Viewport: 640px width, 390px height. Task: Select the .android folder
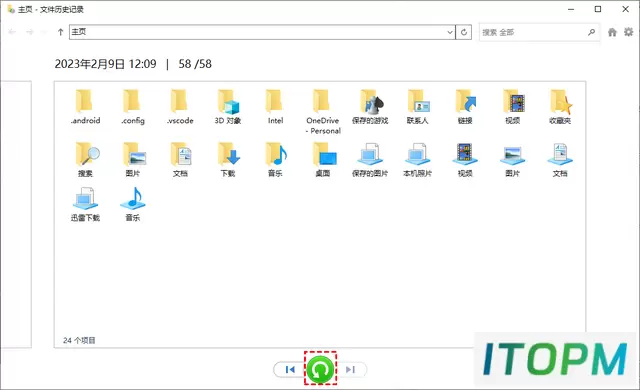point(85,107)
